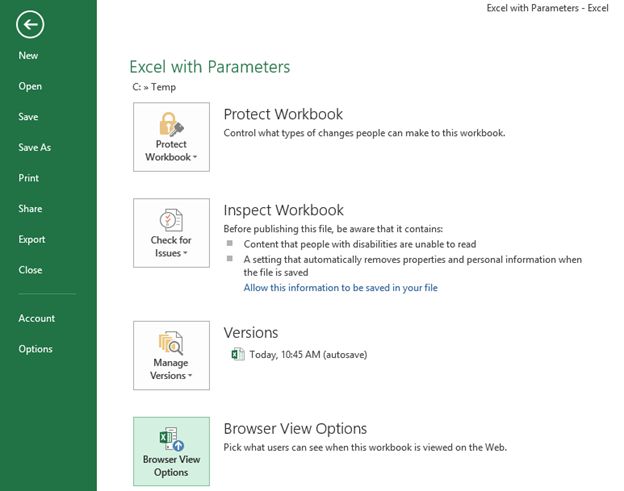
Task: Select Open in the backstage menu
Action: [30, 86]
